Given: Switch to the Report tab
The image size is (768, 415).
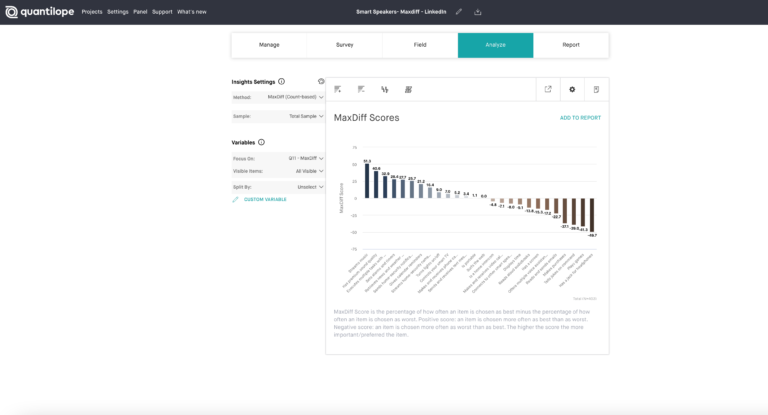Looking at the screenshot, I should (570, 45).
